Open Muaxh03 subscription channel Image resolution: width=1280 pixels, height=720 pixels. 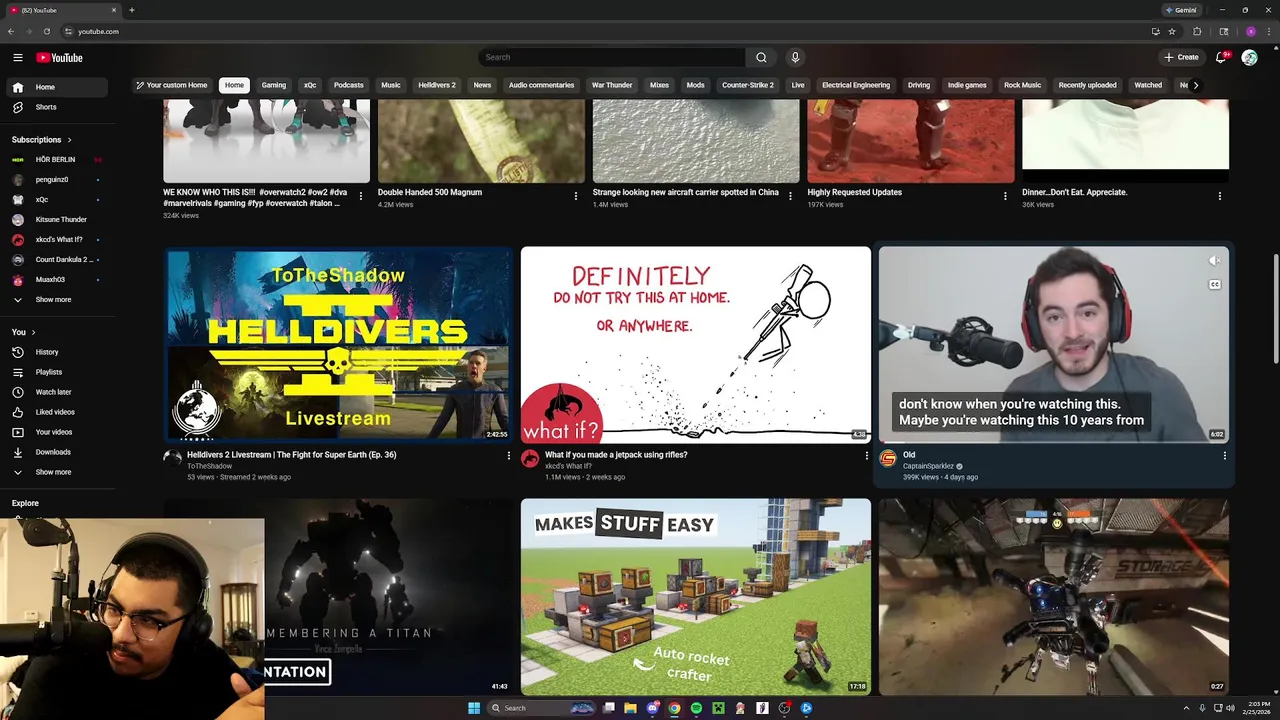56,279
